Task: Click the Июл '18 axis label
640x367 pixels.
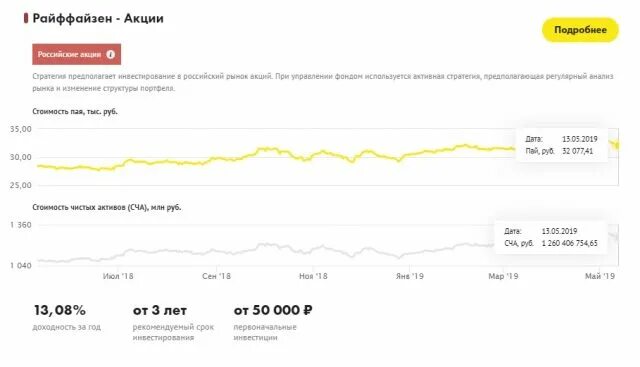Action: pyautogui.click(x=118, y=276)
